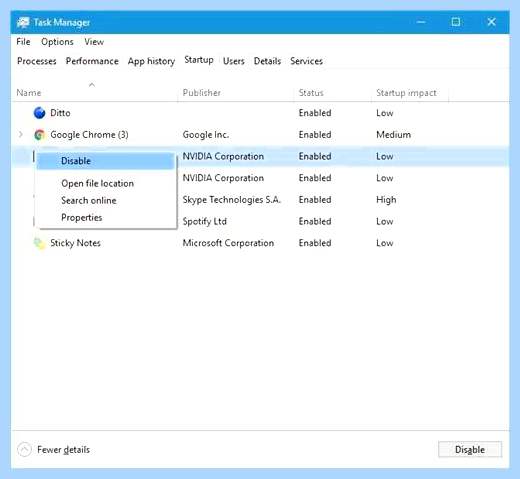Select the Ditto startup entry

[60, 113]
